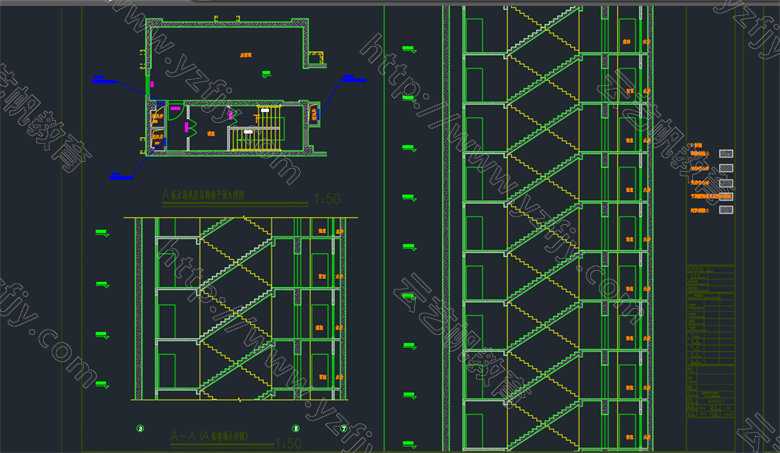Click the leftmost grid axis bubble below section
Screen dimensions: 780x453
point(139,428)
